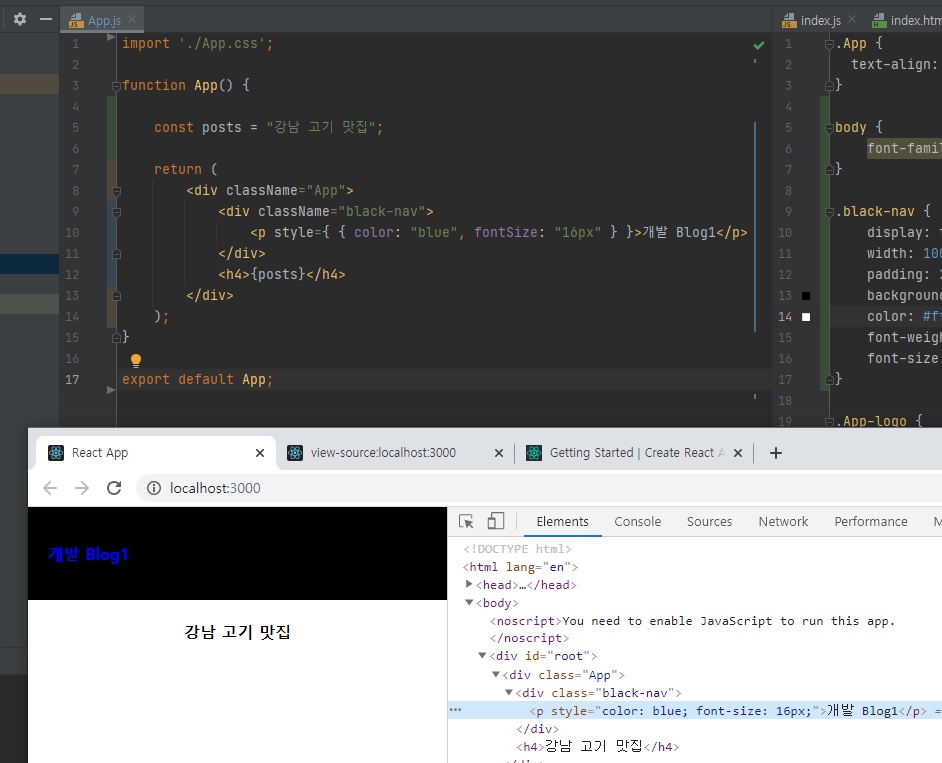Open the three-dots menu beside selected DOM row
942x763 pixels.
(x=455, y=710)
